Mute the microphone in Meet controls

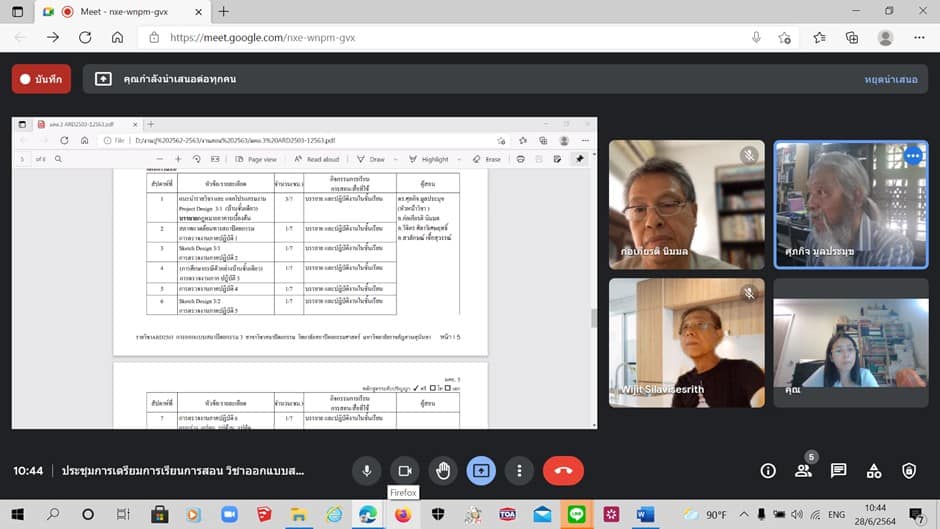click(x=367, y=470)
